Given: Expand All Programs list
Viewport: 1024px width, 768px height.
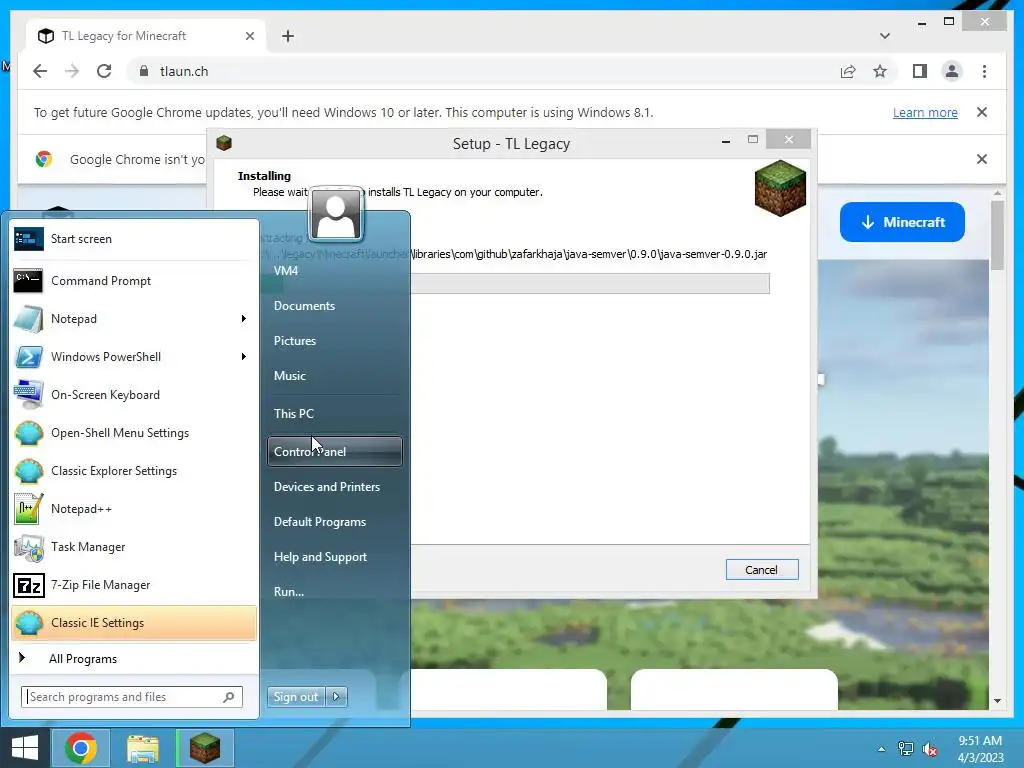Looking at the screenshot, I should [x=134, y=659].
